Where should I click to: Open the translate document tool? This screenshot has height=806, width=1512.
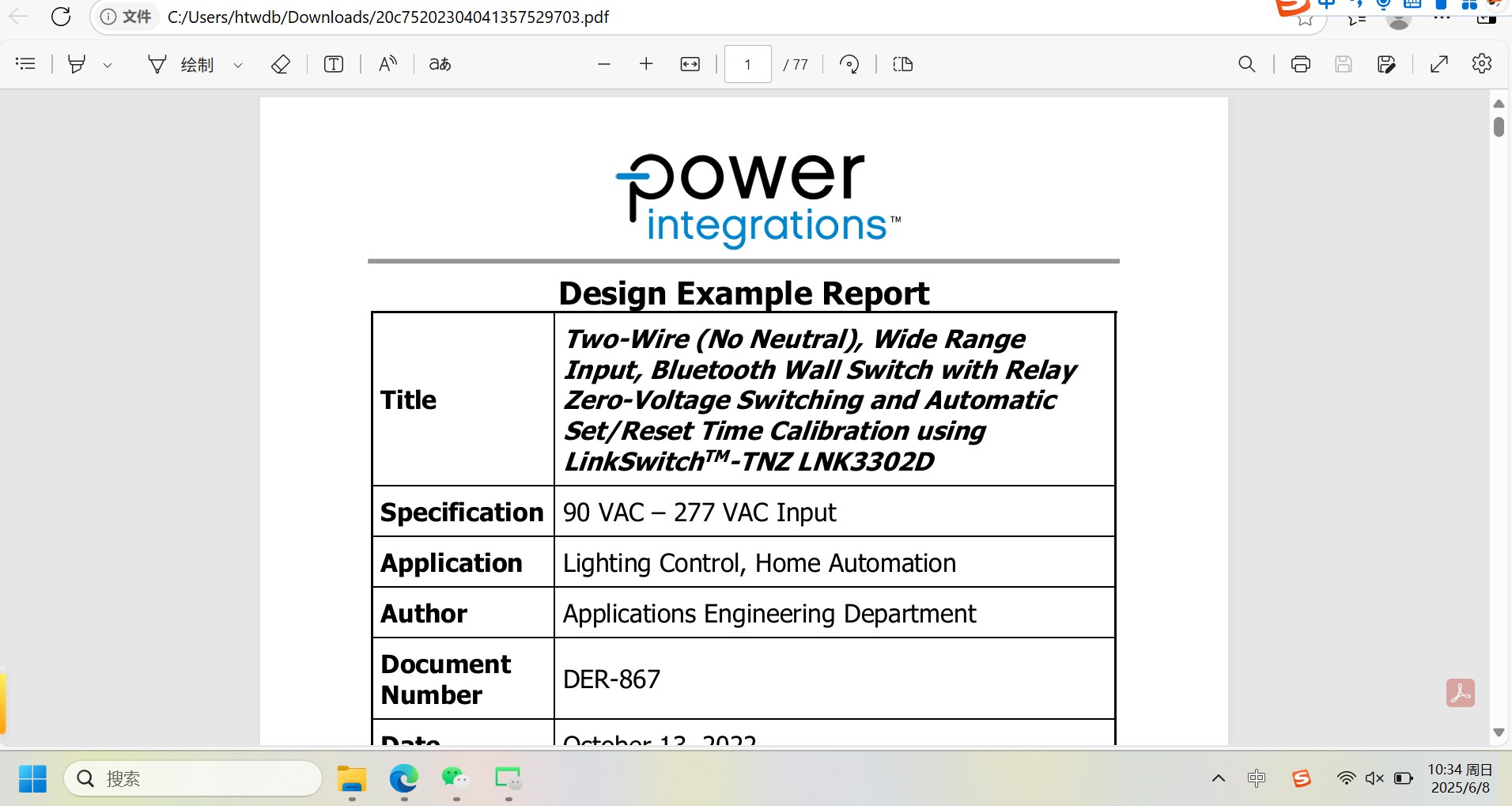click(440, 64)
